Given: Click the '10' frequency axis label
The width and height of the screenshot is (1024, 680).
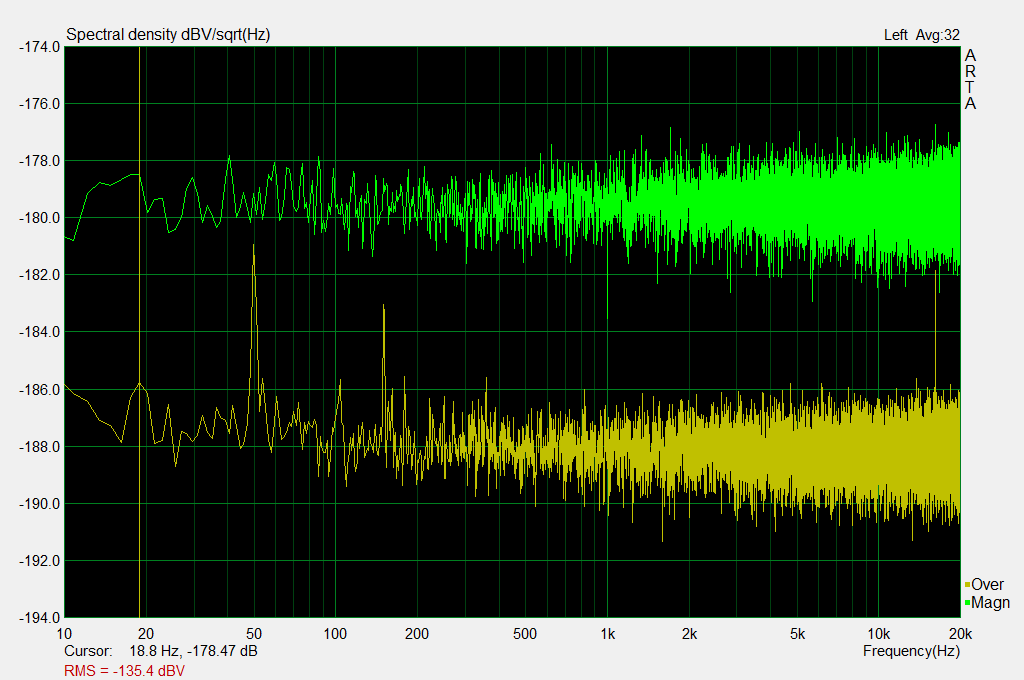Looking at the screenshot, I should click(x=64, y=634).
